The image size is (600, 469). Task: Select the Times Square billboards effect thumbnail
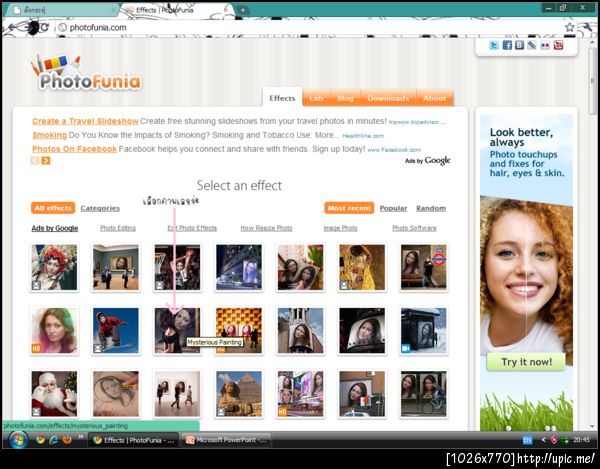pos(300,394)
